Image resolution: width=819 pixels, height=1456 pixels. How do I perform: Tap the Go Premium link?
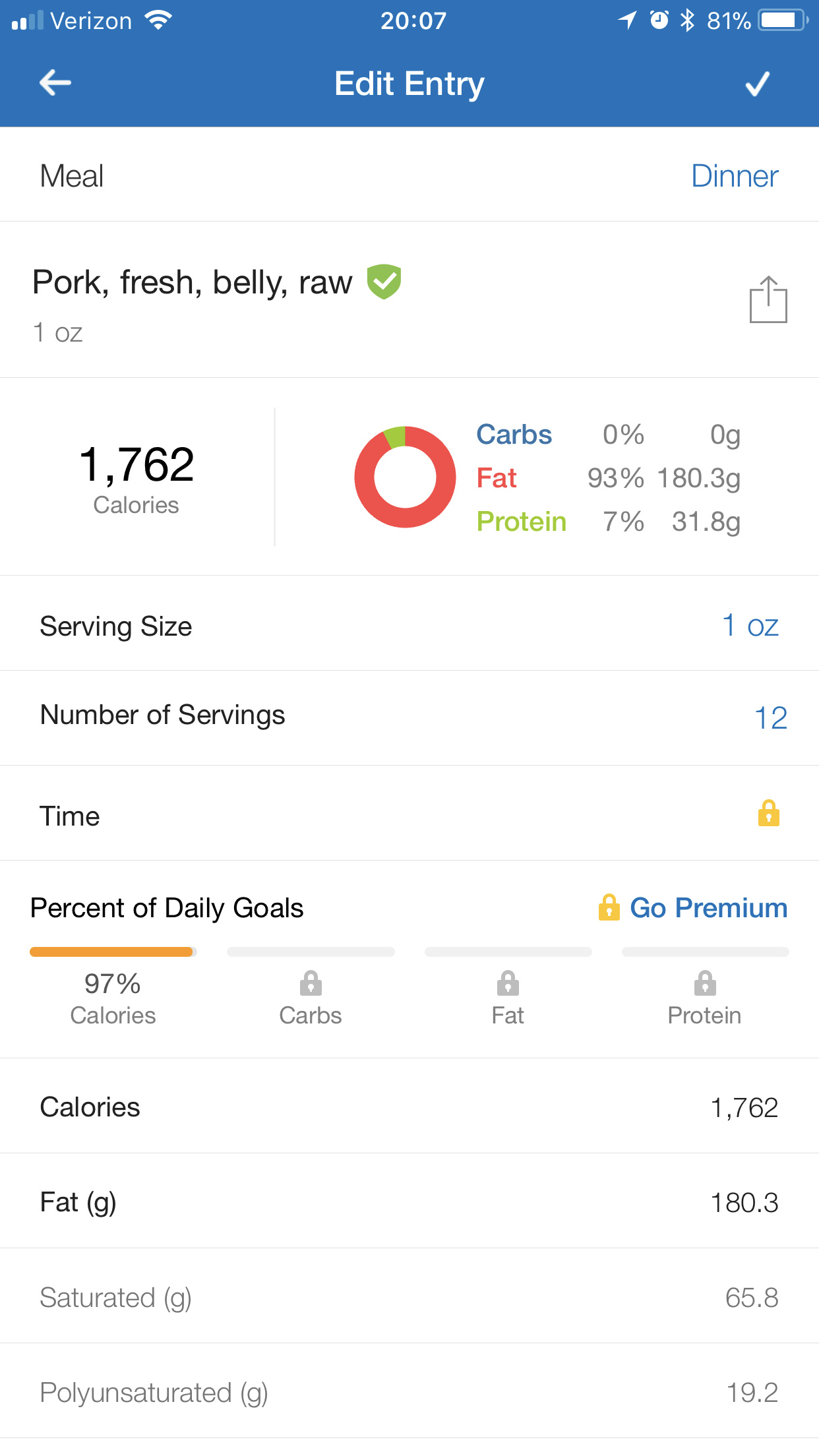click(x=708, y=908)
